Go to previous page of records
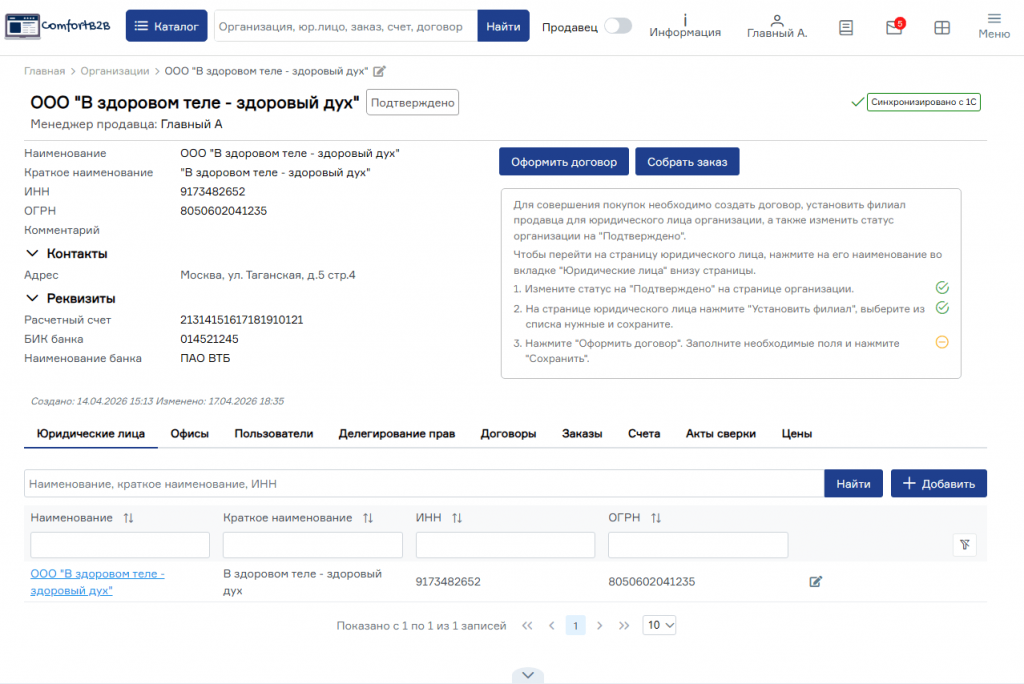 (x=552, y=626)
